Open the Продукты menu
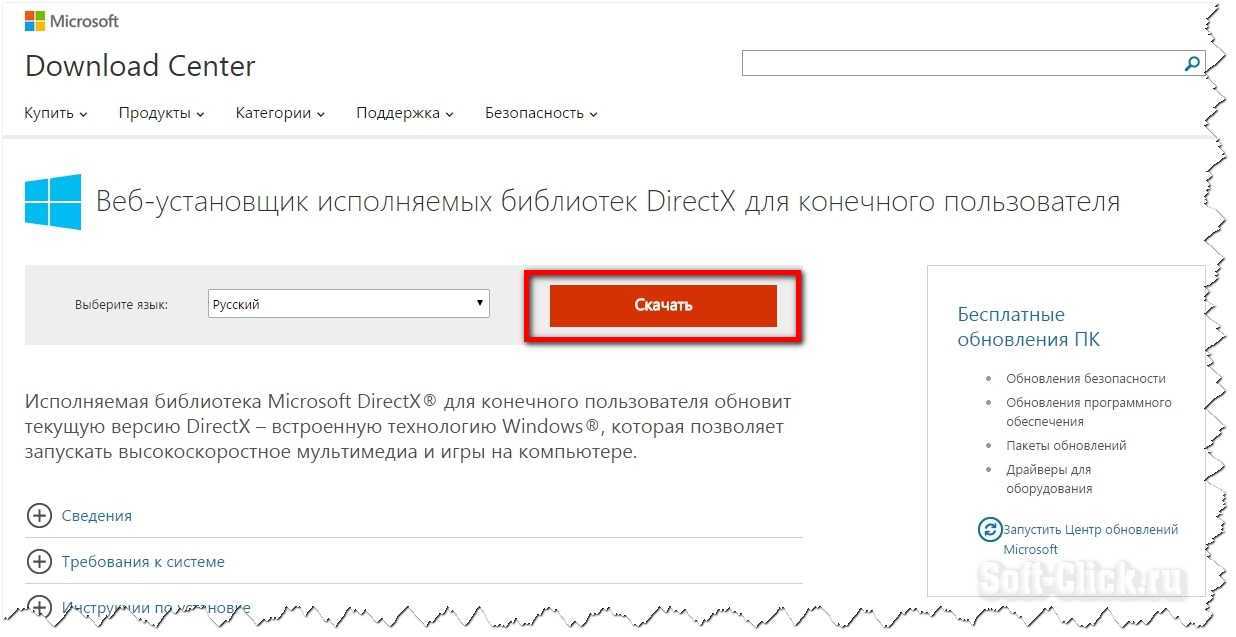Viewport: 1236px width, 637px height. tap(161, 113)
